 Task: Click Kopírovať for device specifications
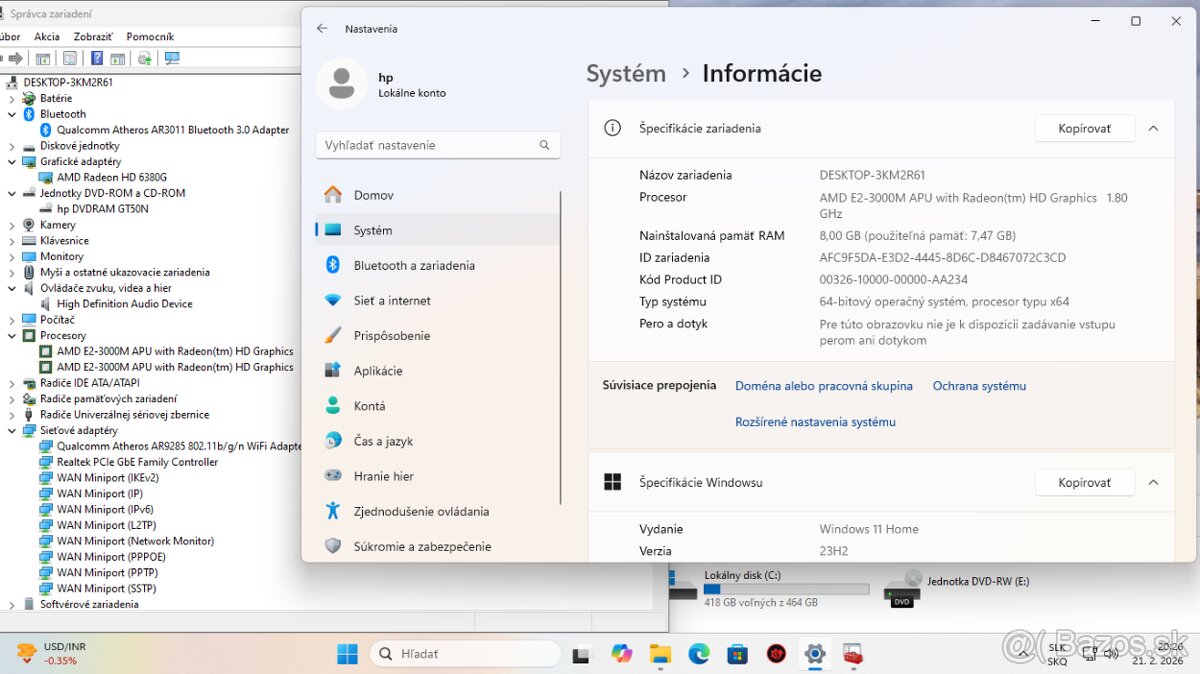(1085, 128)
